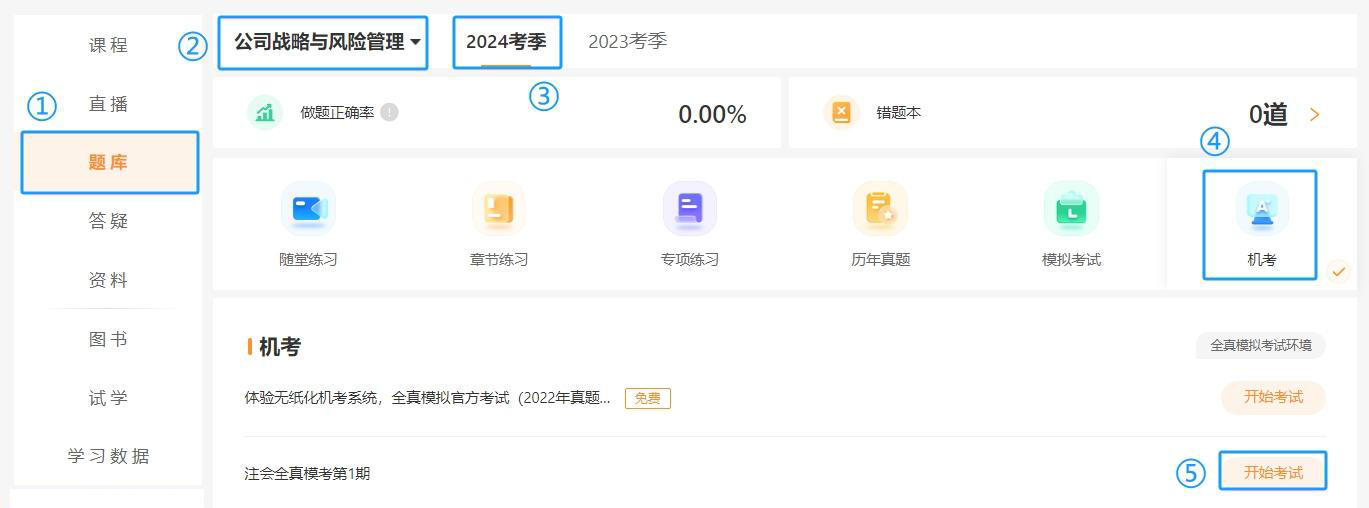Click the 全真模拟考试环境 label

(1260, 345)
